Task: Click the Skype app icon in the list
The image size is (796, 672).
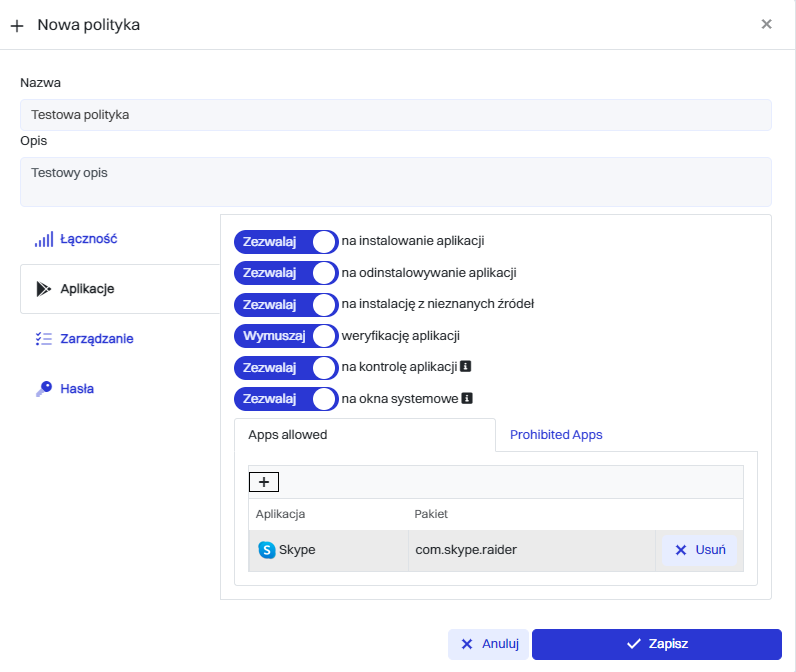Action: 267,550
